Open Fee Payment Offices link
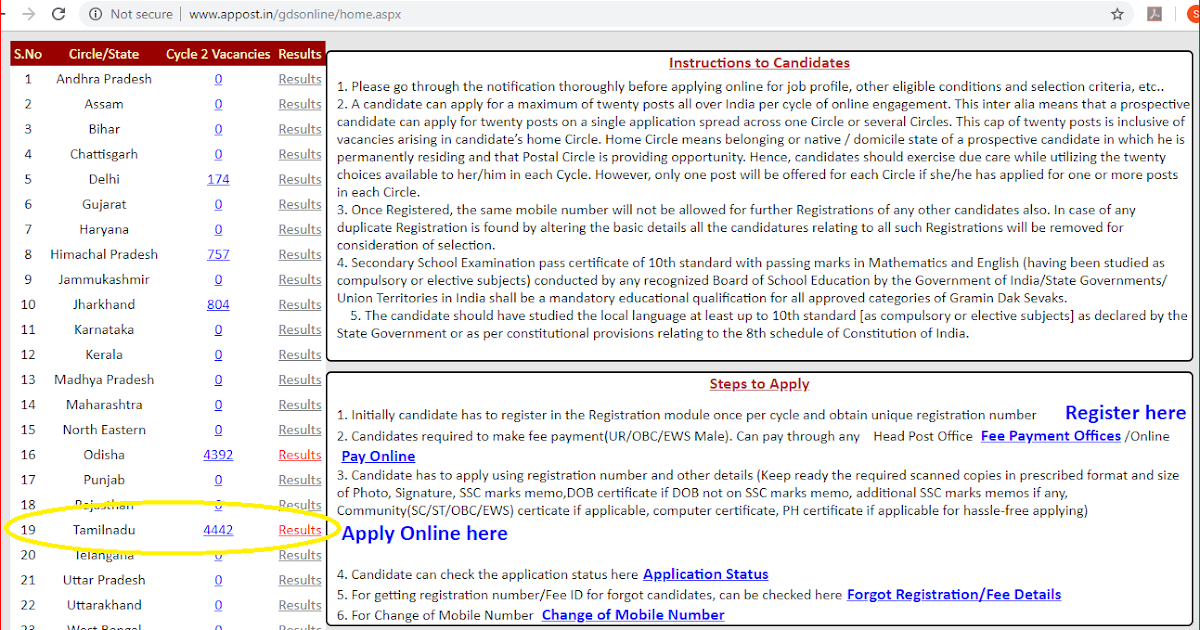The width and height of the screenshot is (1200, 630). pyautogui.click(x=1051, y=436)
